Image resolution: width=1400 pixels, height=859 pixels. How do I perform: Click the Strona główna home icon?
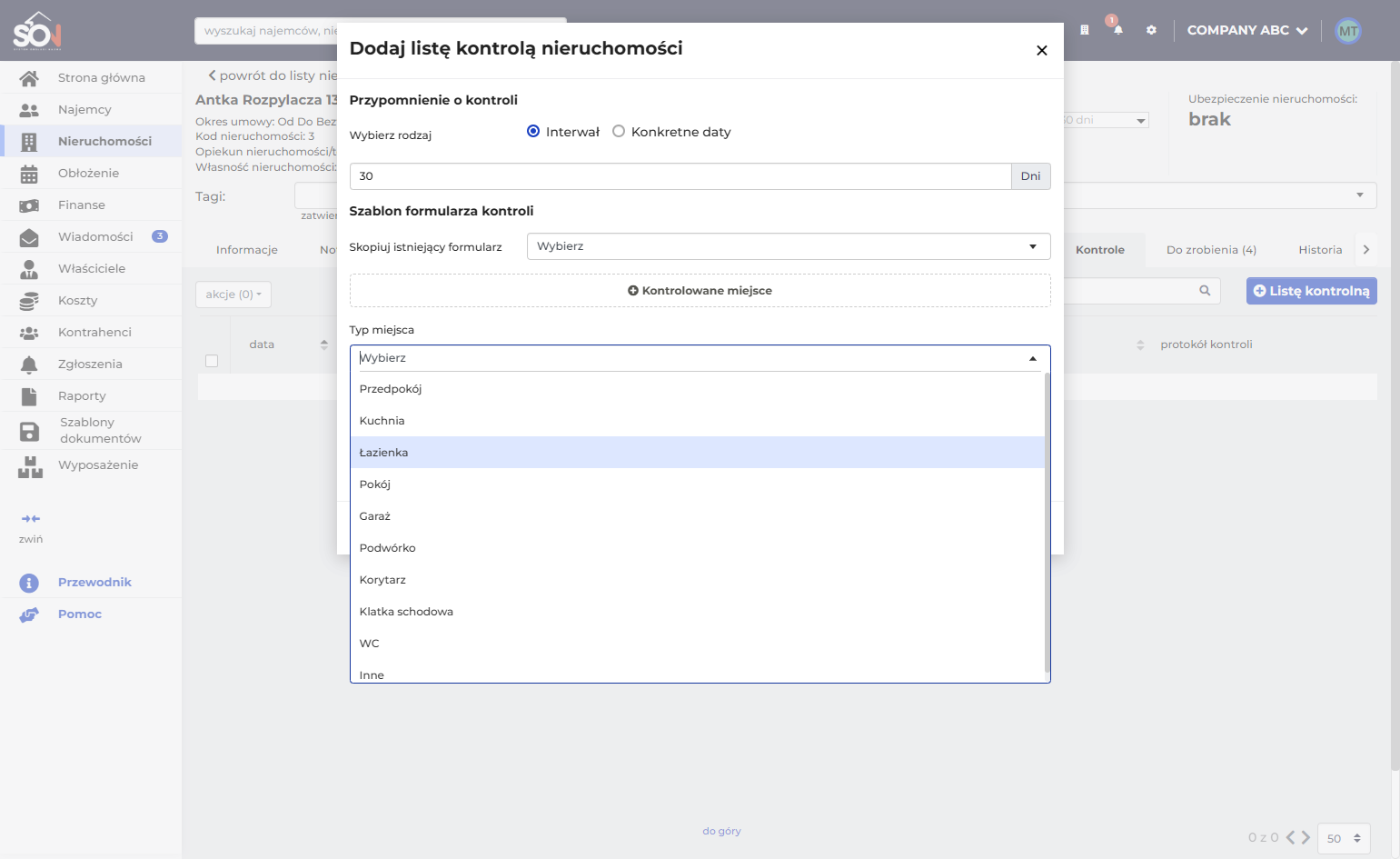point(29,78)
